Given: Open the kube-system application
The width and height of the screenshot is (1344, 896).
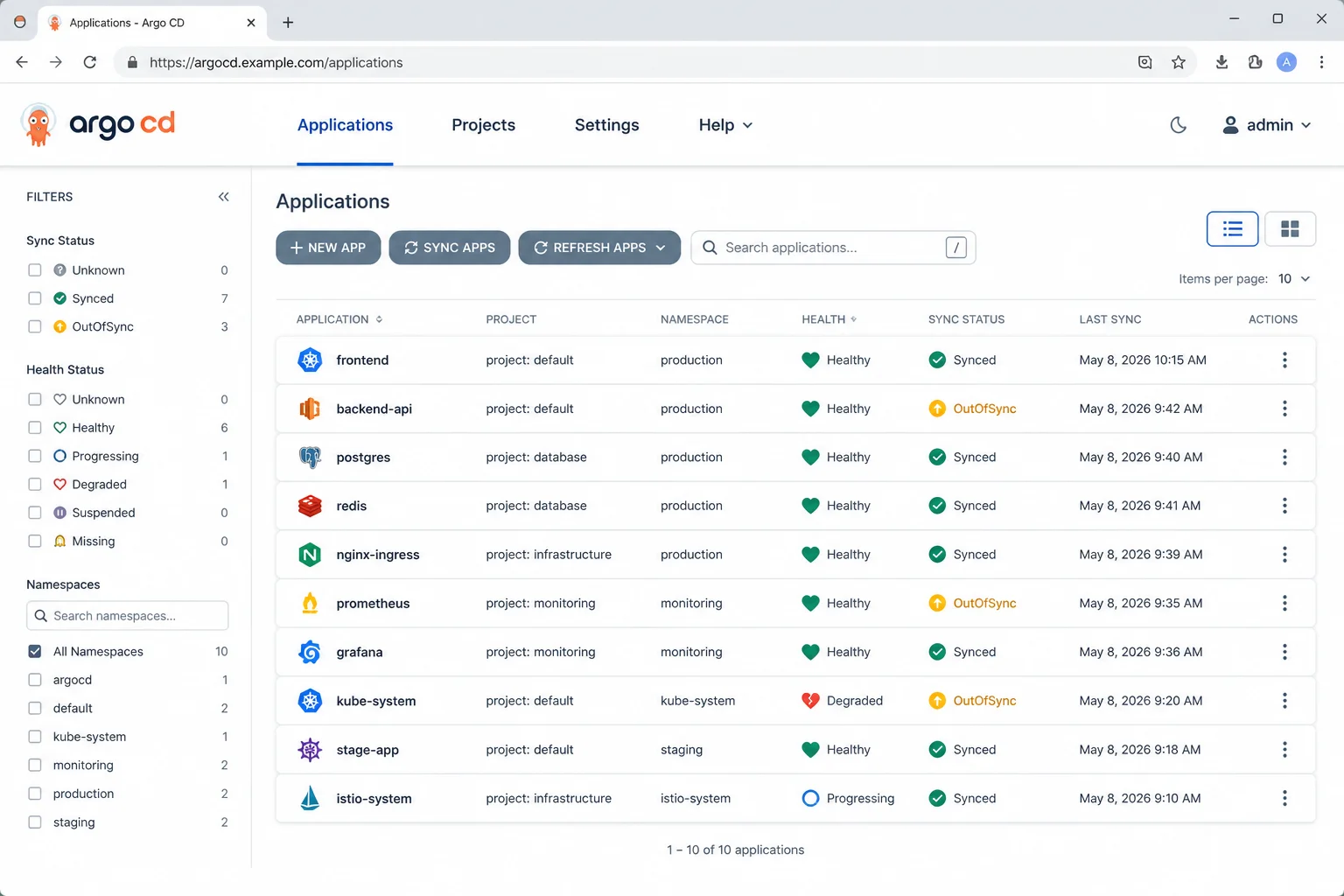Looking at the screenshot, I should [375, 701].
